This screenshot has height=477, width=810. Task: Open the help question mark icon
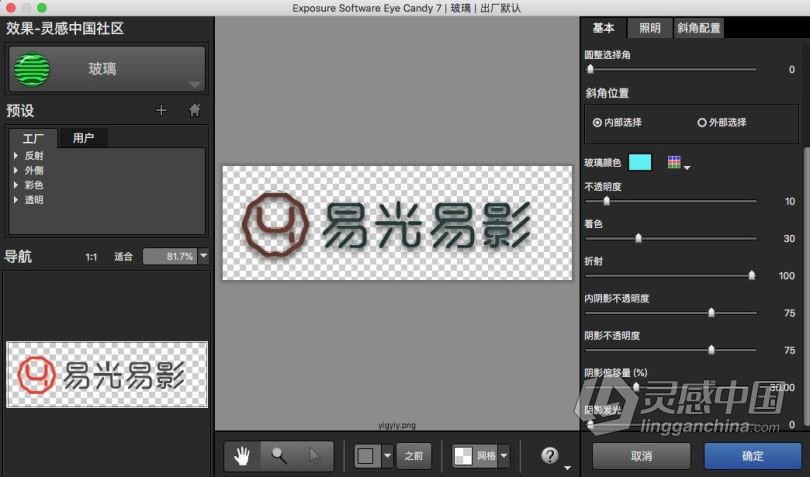pyautogui.click(x=550, y=455)
